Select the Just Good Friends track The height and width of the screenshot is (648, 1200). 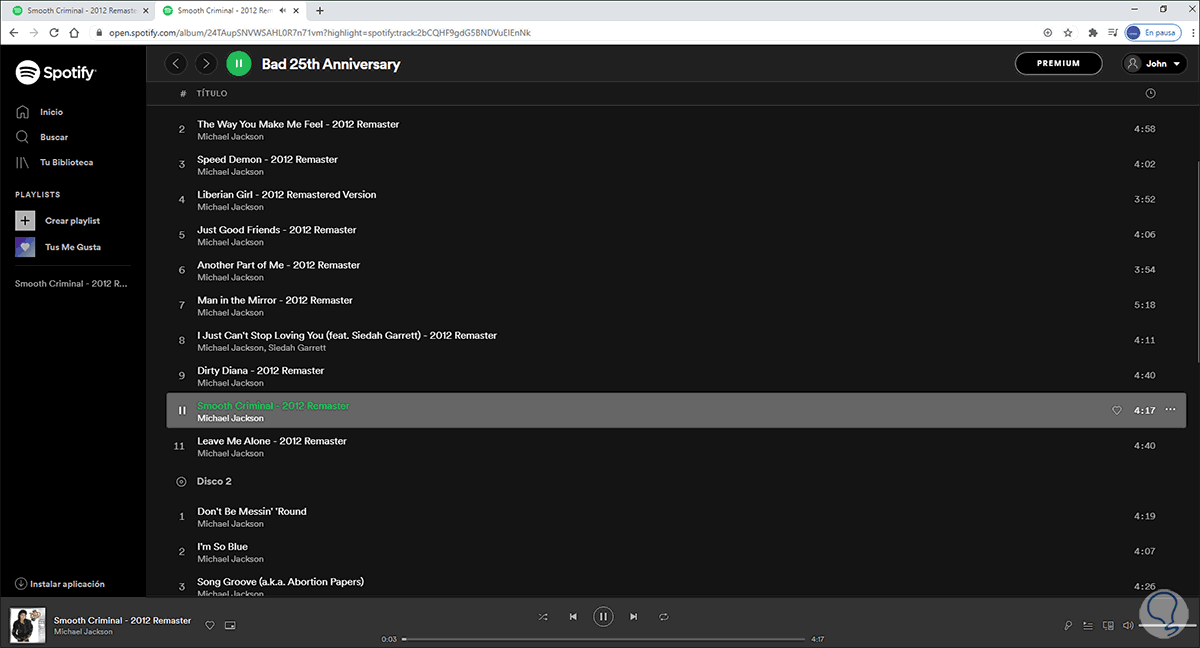[277, 229]
